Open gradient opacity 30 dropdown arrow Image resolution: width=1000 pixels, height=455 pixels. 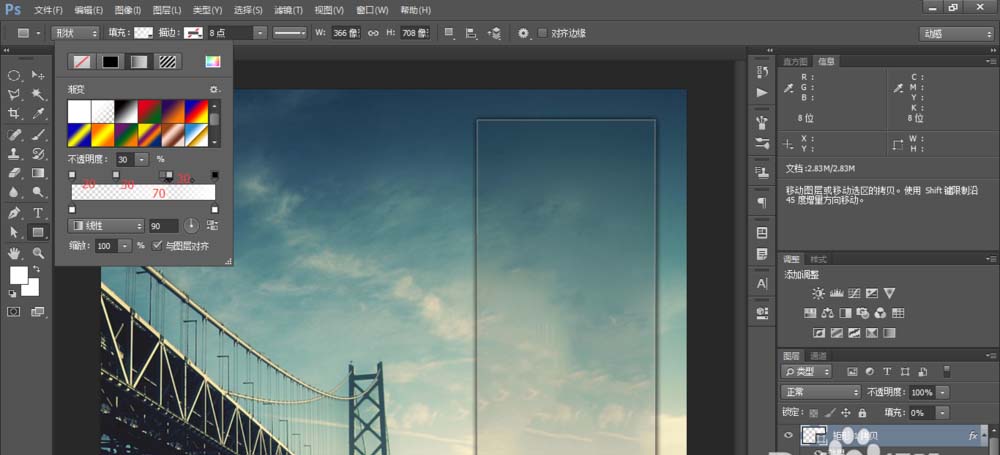click(142, 159)
